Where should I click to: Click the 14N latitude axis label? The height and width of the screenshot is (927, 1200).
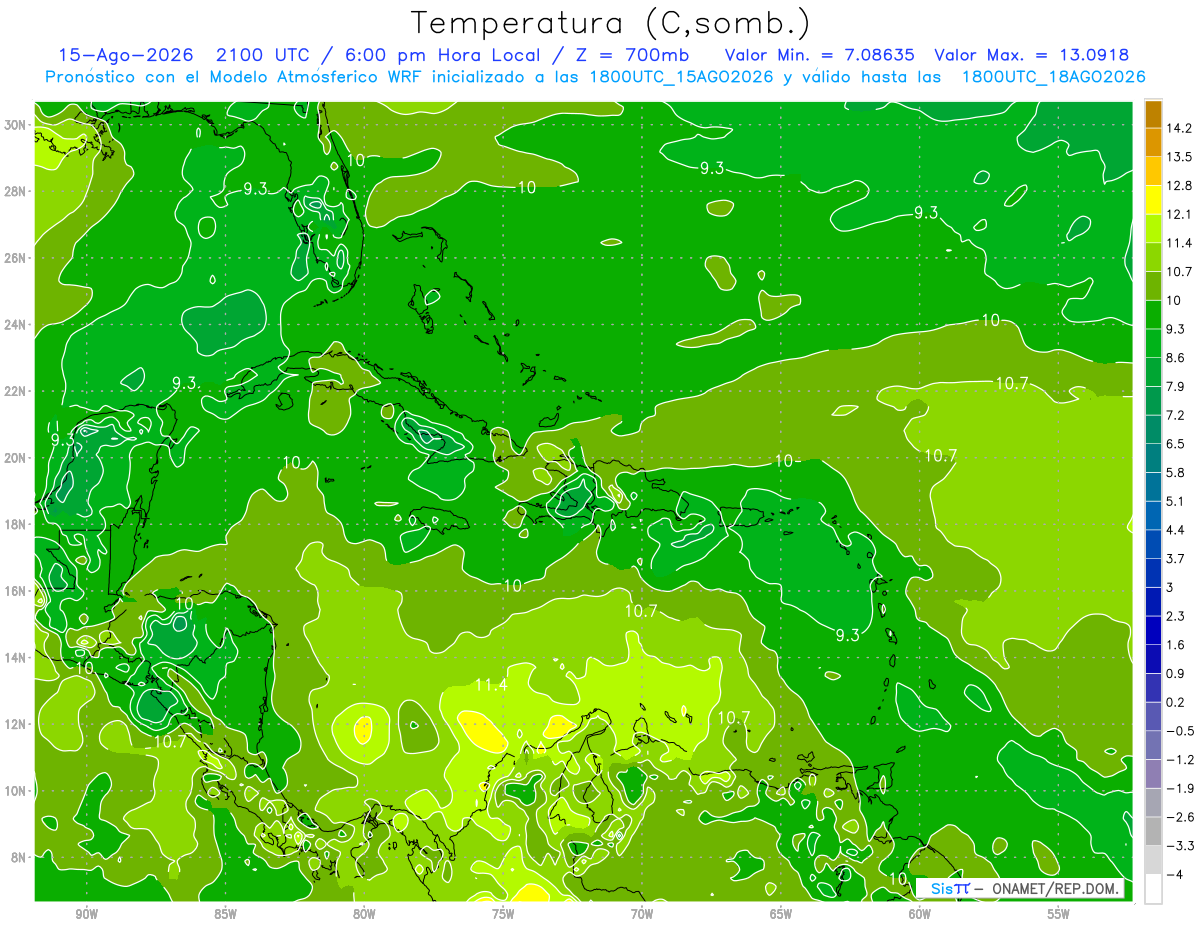[15, 657]
